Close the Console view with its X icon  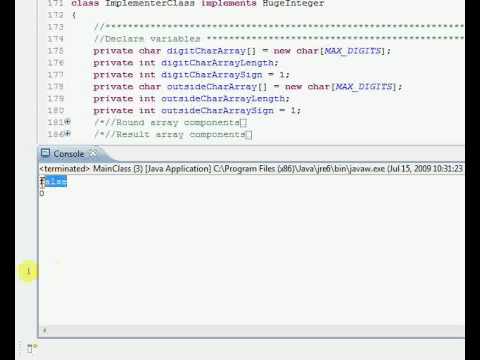93,153
